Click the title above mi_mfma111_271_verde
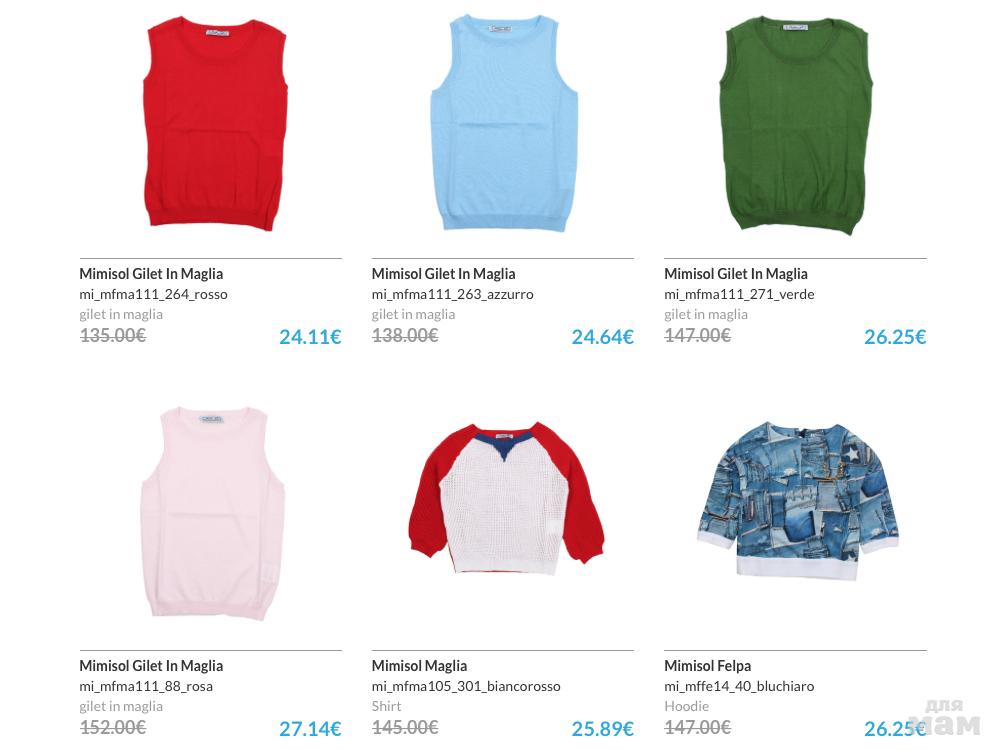996x750 pixels. tap(736, 274)
